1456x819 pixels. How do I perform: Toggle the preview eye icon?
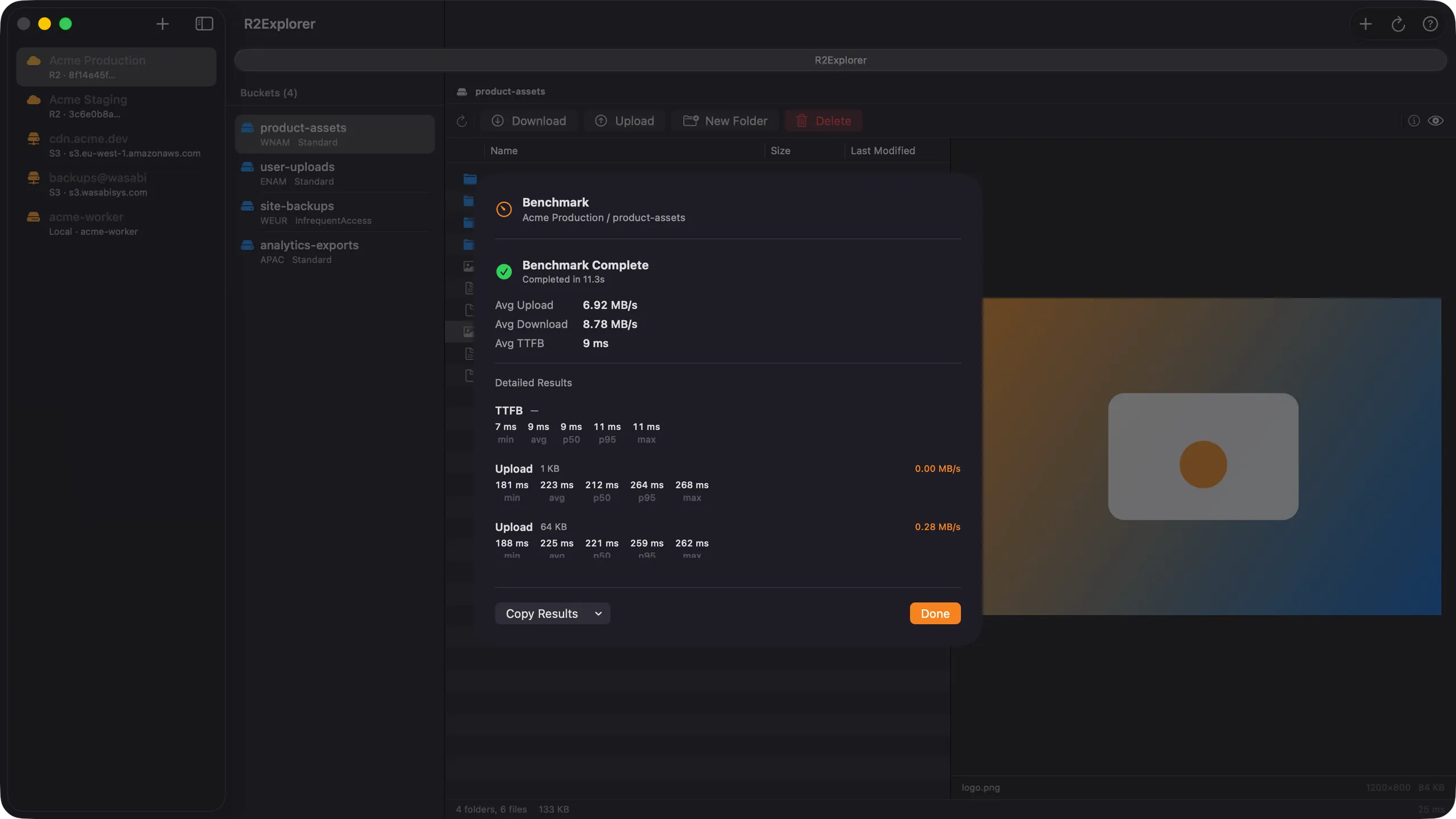pyautogui.click(x=1436, y=121)
